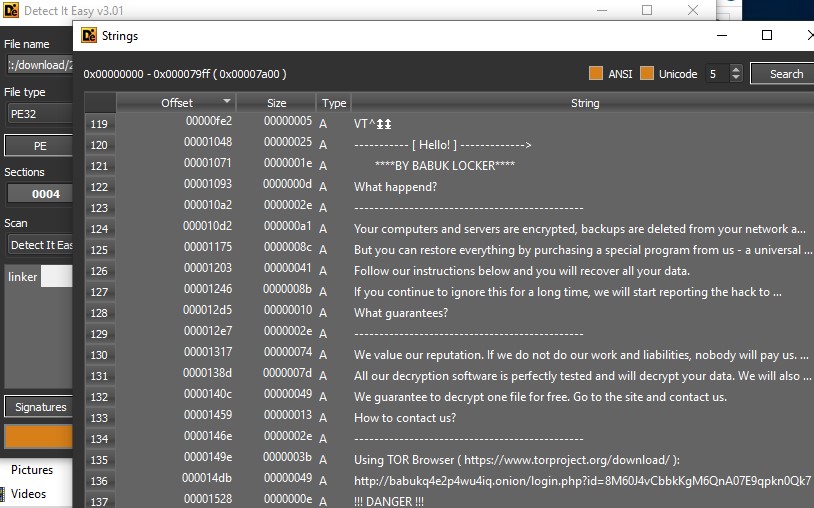
Task: Click size cell 0000008b
Action: pos(288,289)
